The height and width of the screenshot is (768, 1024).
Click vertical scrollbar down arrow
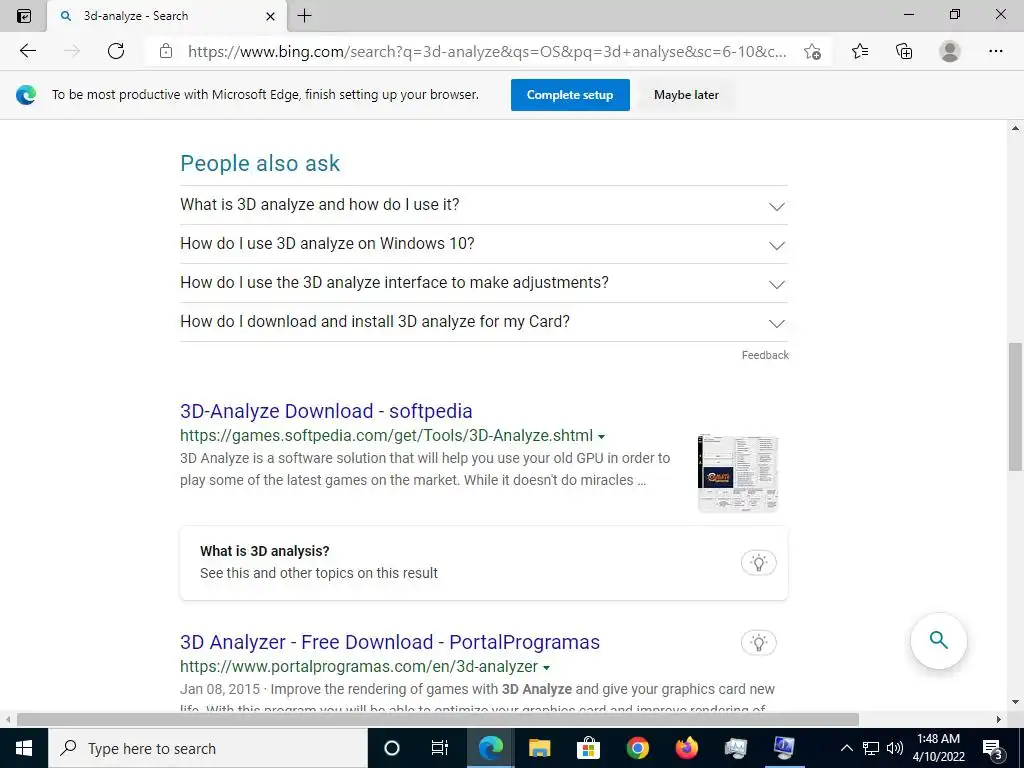pos(1016,703)
